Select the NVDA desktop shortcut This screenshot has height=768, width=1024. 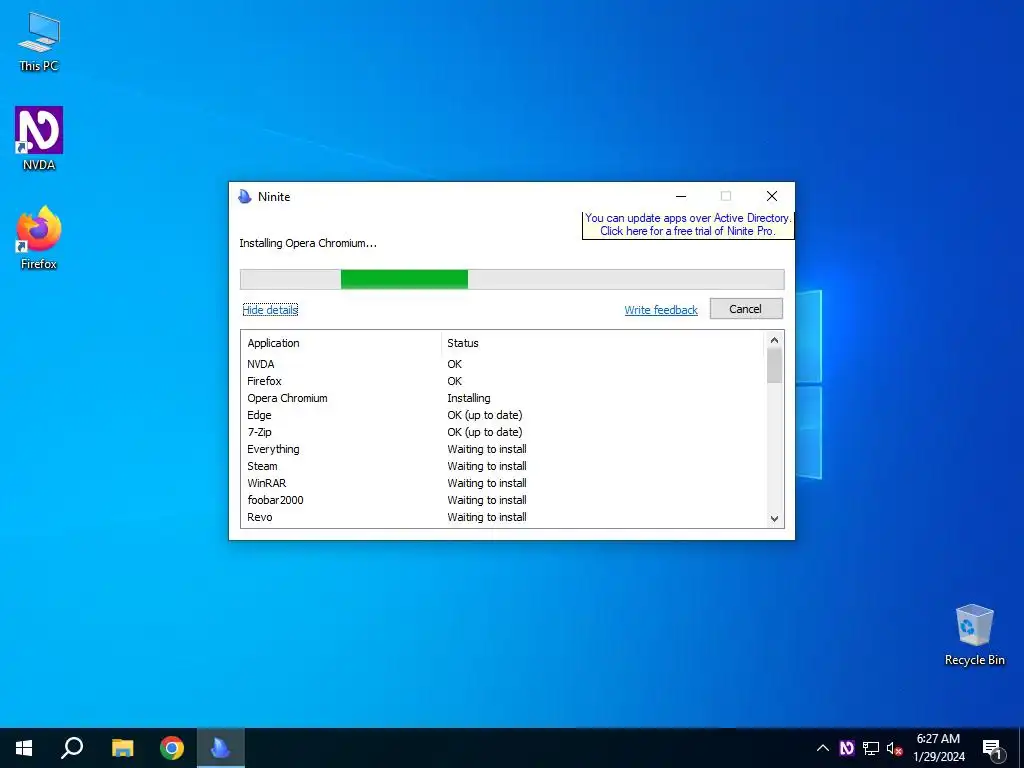click(39, 138)
